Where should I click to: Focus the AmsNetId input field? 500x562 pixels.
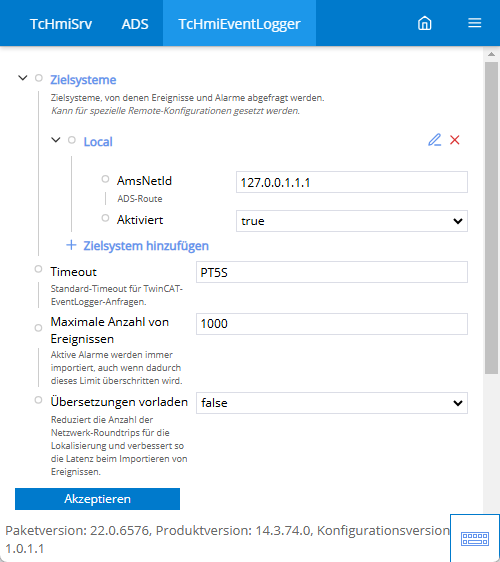pyautogui.click(x=352, y=182)
